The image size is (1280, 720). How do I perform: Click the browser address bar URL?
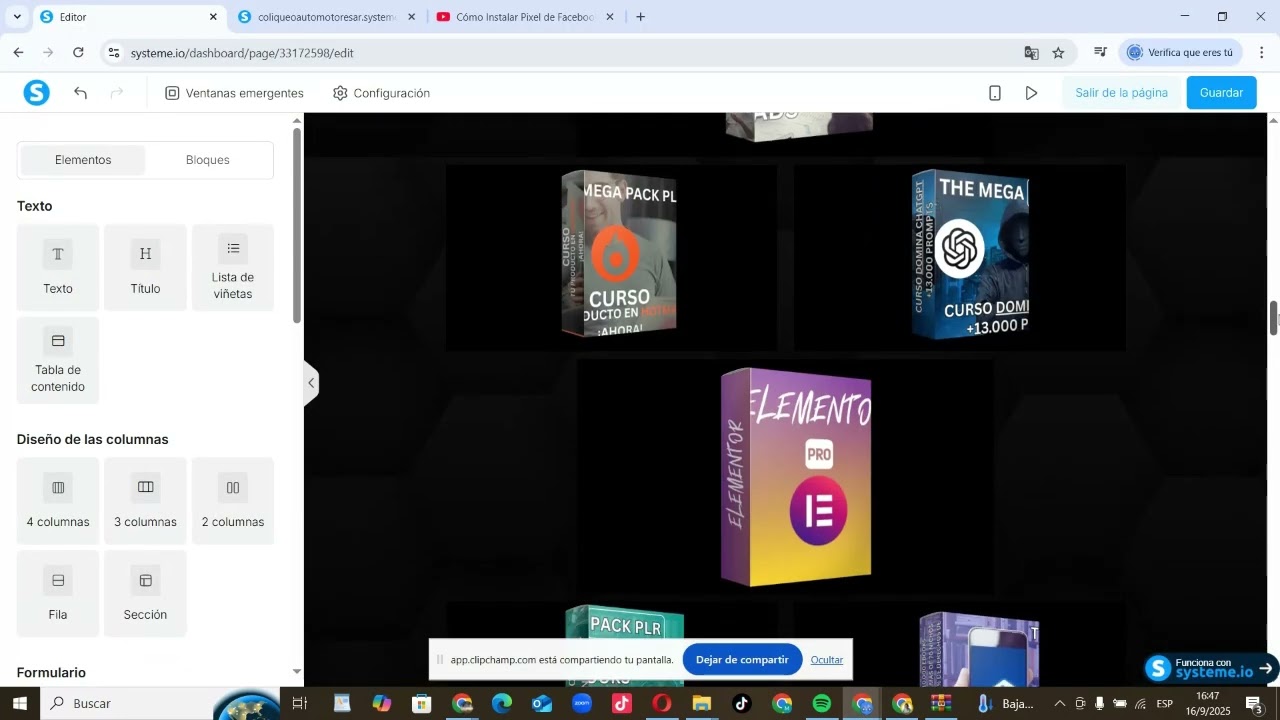tap(242, 53)
